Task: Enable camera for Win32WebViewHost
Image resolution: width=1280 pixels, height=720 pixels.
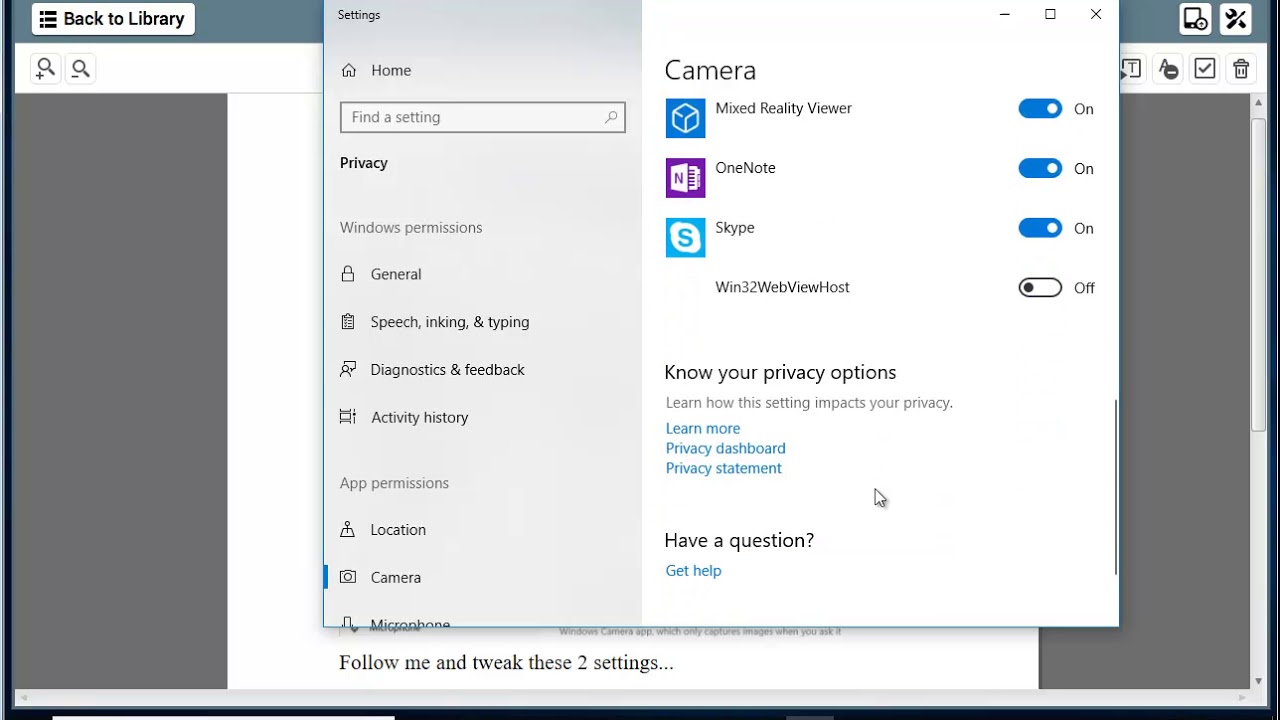Action: pos(1040,288)
